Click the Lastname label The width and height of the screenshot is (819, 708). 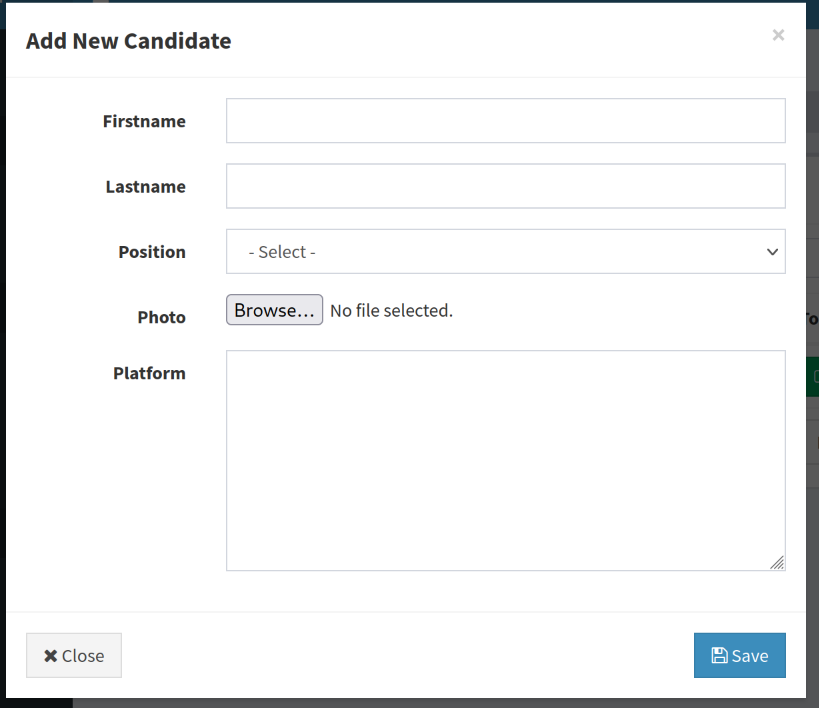(x=145, y=186)
